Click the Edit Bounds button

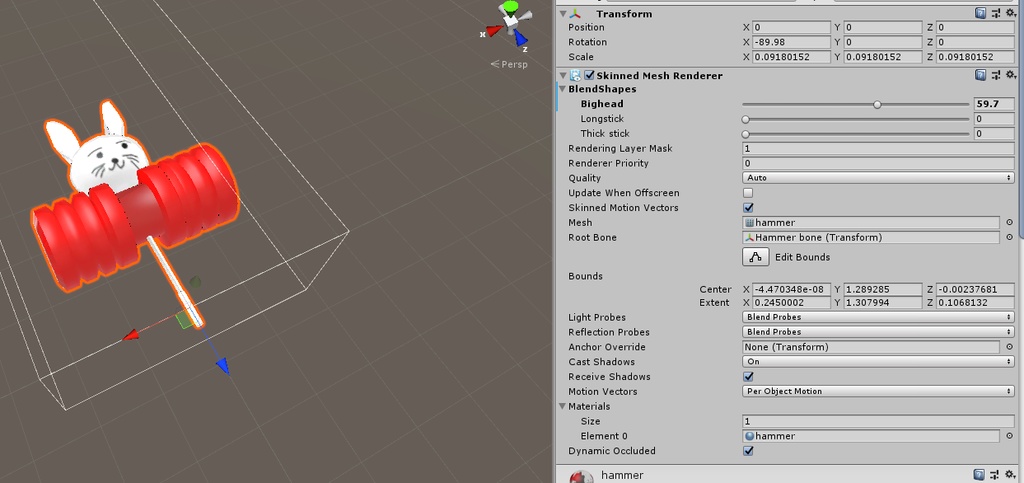pyautogui.click(x=756, y=257)
